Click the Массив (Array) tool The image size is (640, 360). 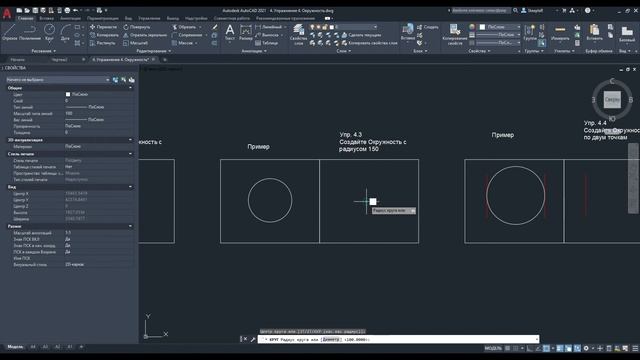[182, 43]
